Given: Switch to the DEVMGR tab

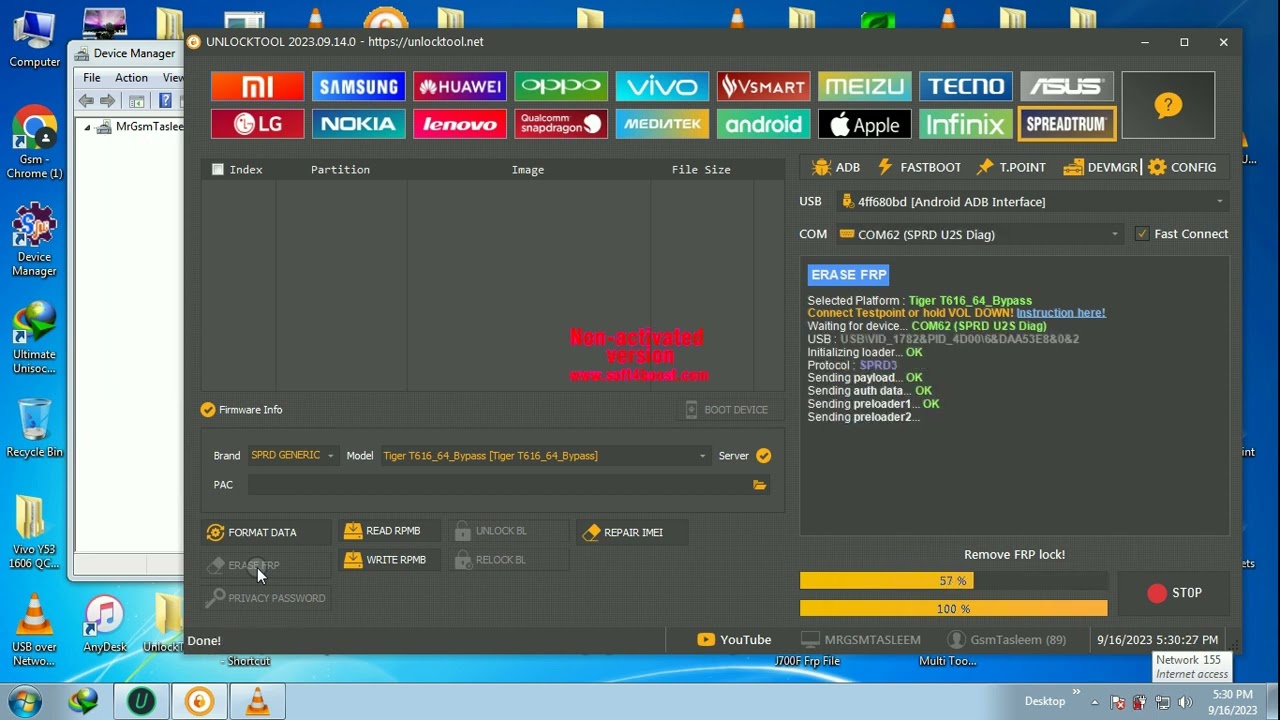Looking at the screenshot, I should pos(1100,168).
